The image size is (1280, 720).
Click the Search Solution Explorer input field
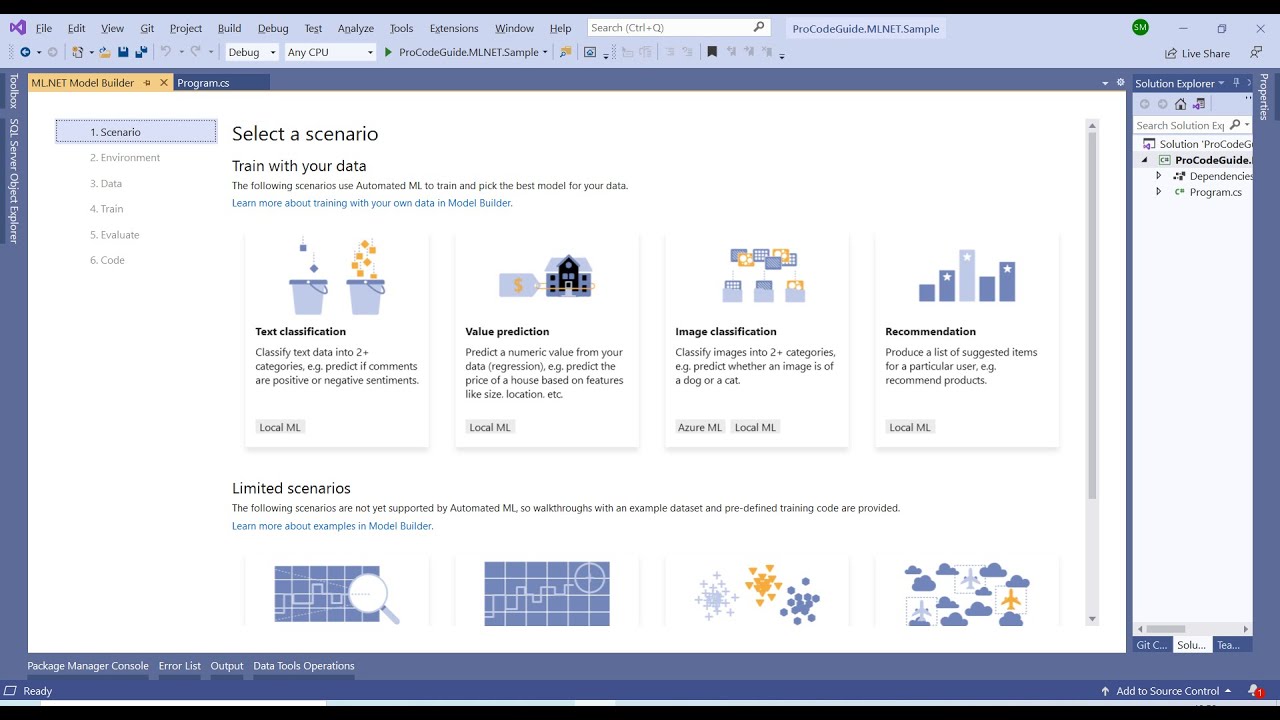[x=1181, y=125]
